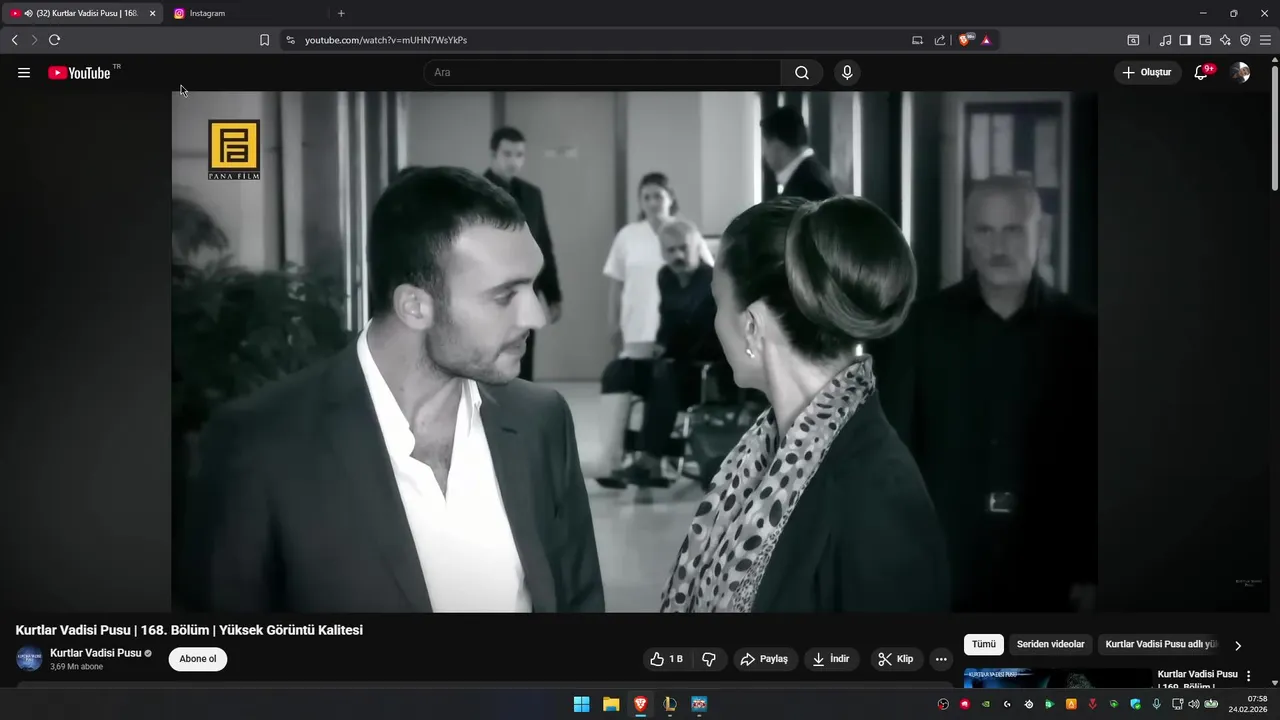This screenshot has width=1280, height=720.
Task: Open Leo AI assistant sparkle icon
Action: (1225, 40)
